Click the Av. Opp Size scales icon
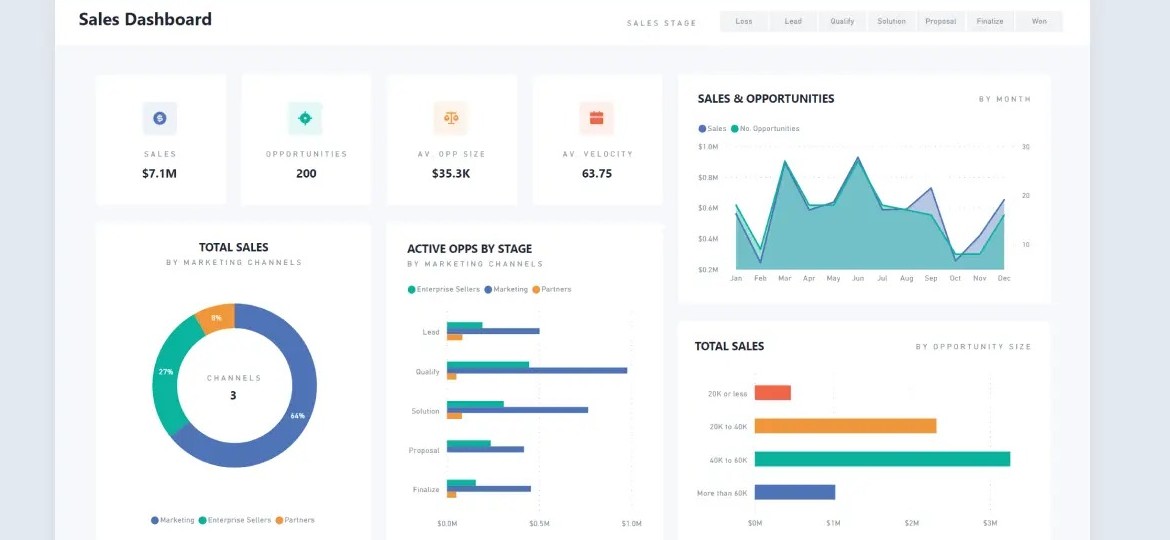The image size is (1170, 540). click(x=451, y=118)
